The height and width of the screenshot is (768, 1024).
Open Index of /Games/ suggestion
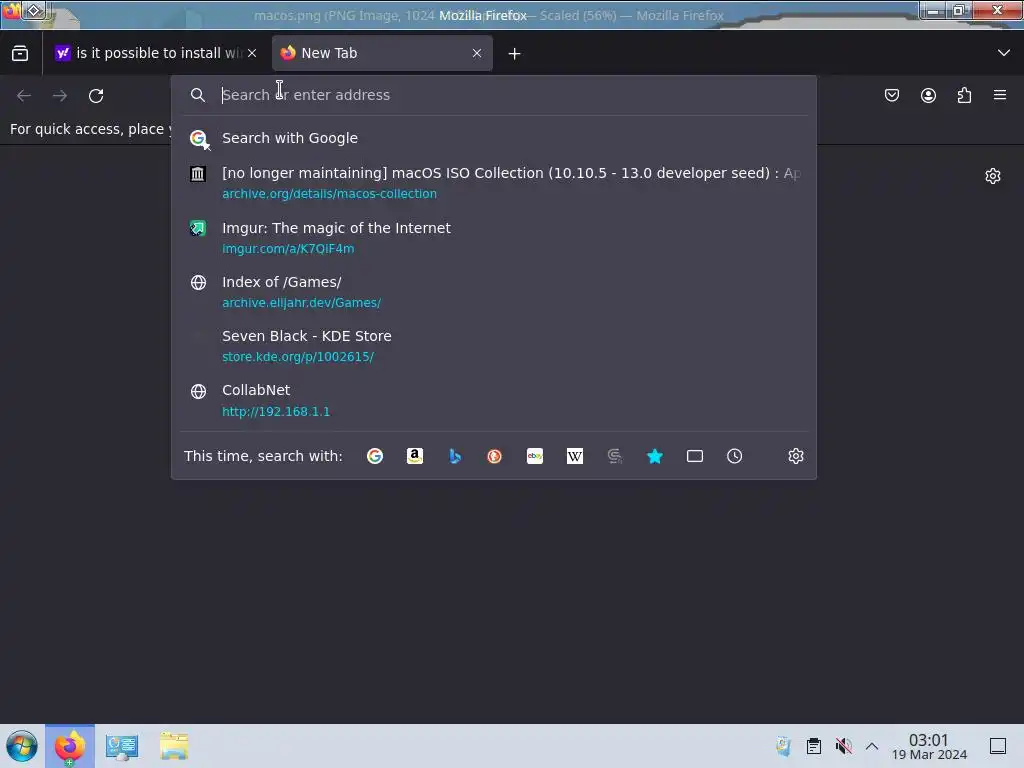click(494, 291)
